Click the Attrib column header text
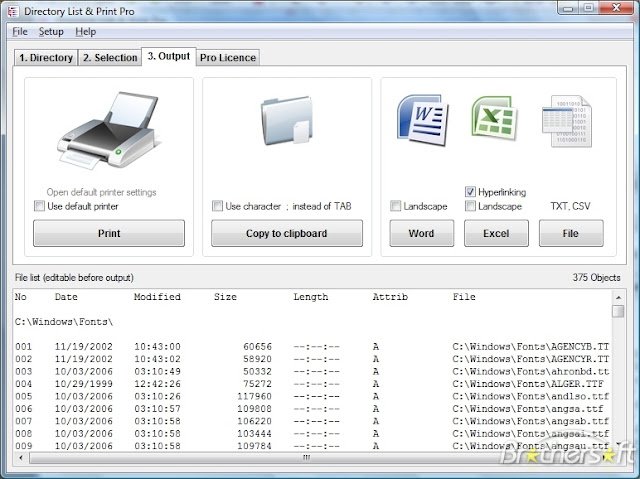Viewport: 640px width, 479px height. click(390, 297)
